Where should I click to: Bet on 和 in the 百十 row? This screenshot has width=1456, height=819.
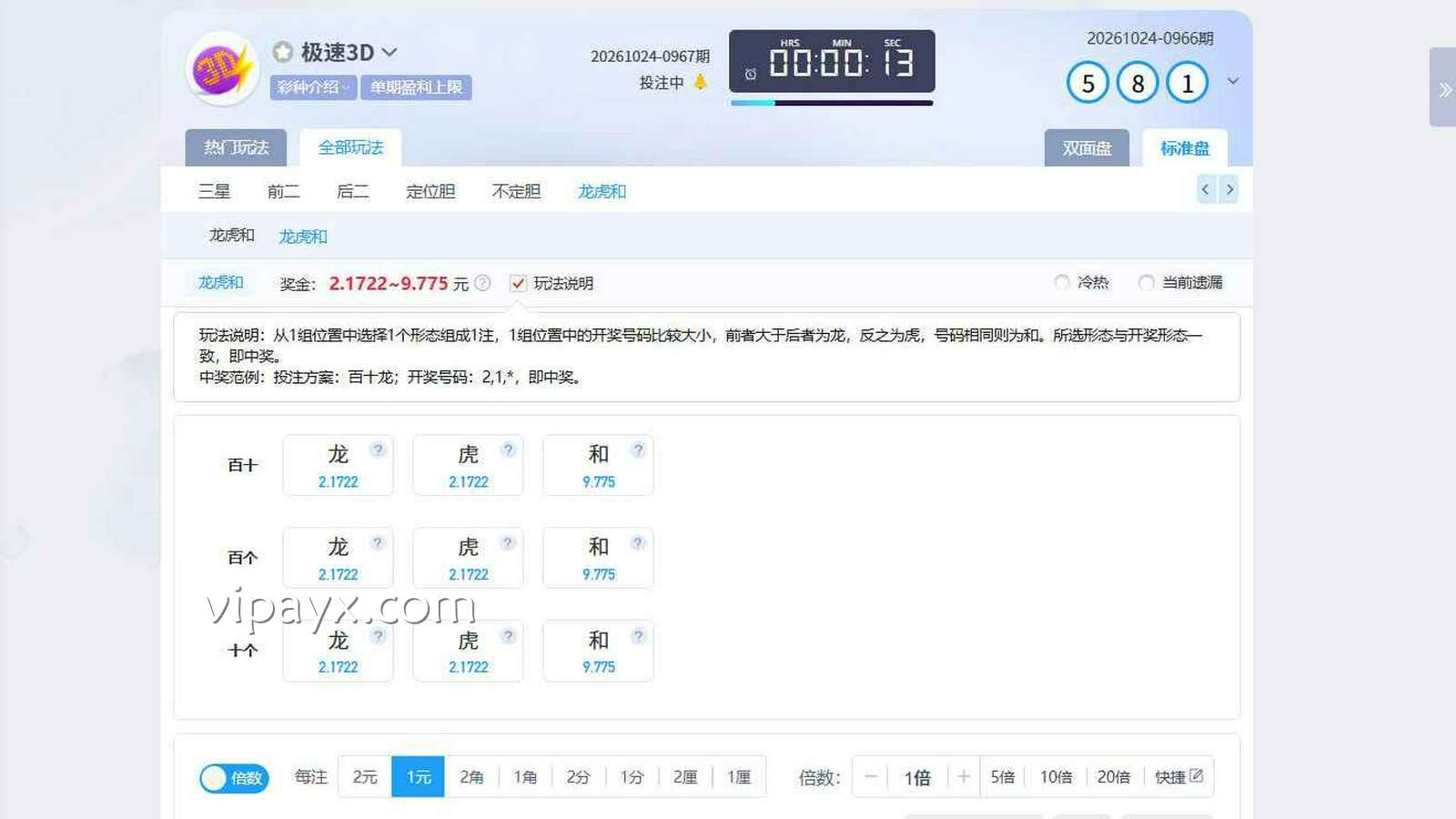[x=598, y=465]
